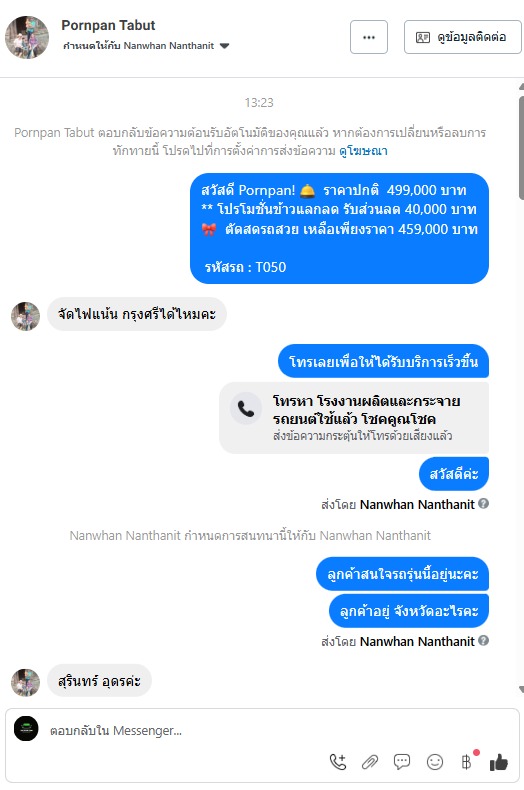Open the emoji smiley picker
The image size is (524, 790).
[435, 762]
